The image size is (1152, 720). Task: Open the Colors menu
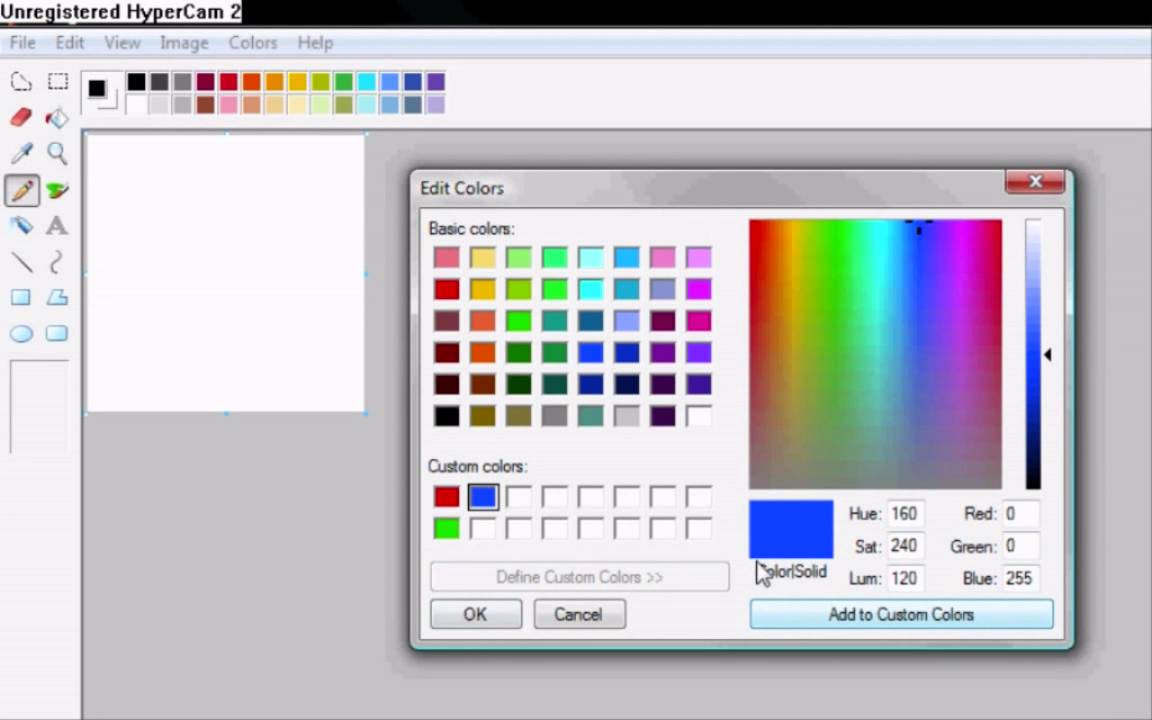[x=253, y=43]
